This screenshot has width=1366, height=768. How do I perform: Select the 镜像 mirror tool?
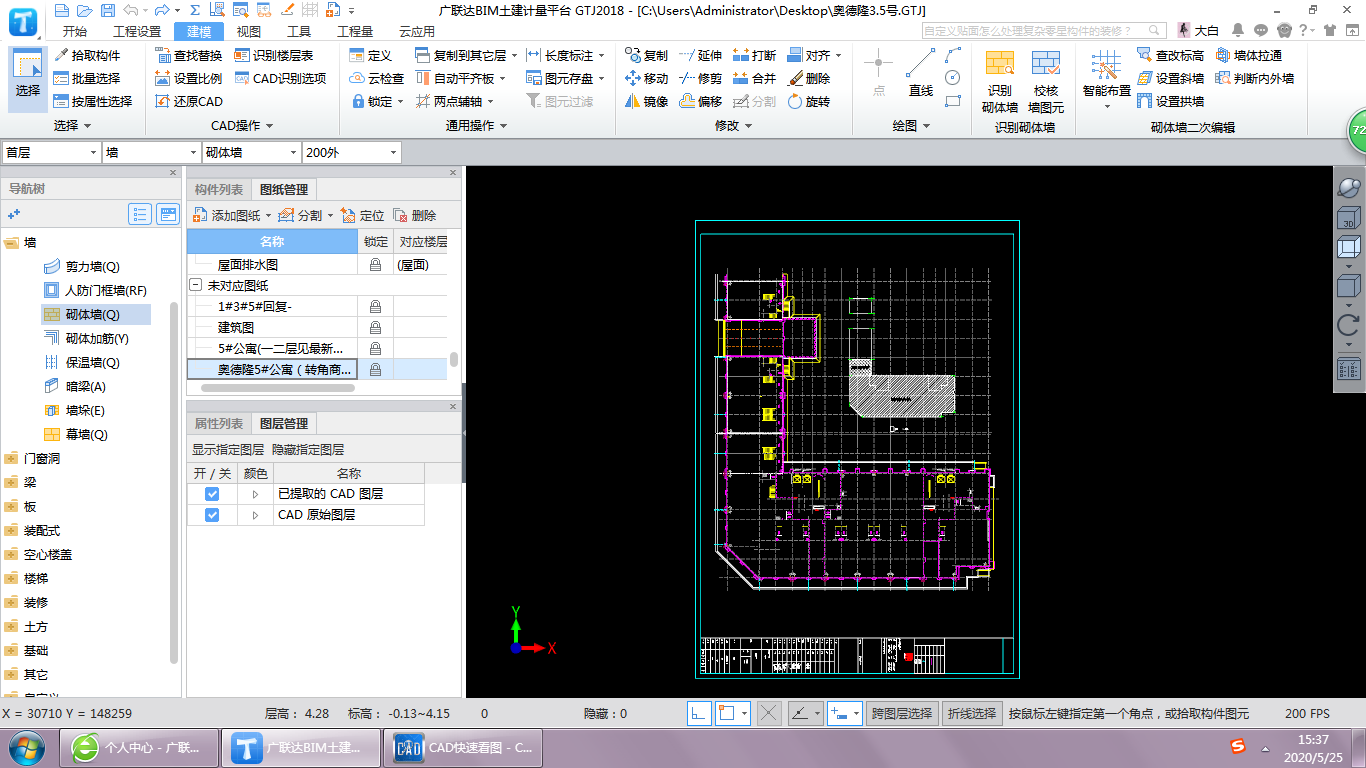coord(646,101)
